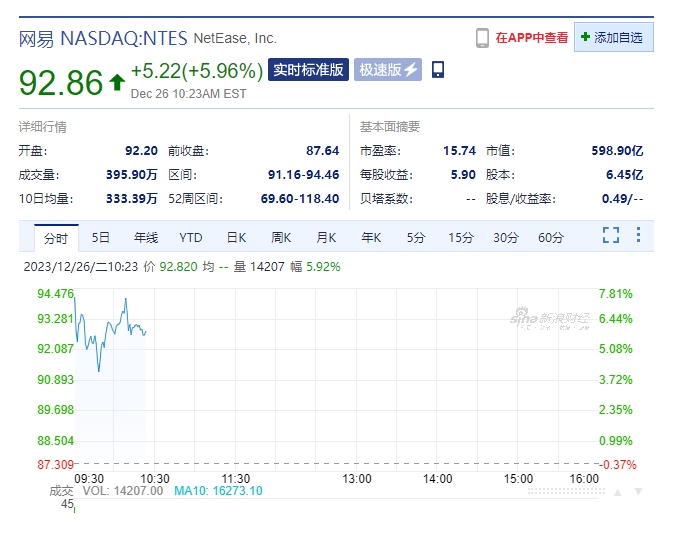Switch to 极速版 lightning mode
This screenshot has height=535, width=682.
point(388,70)
